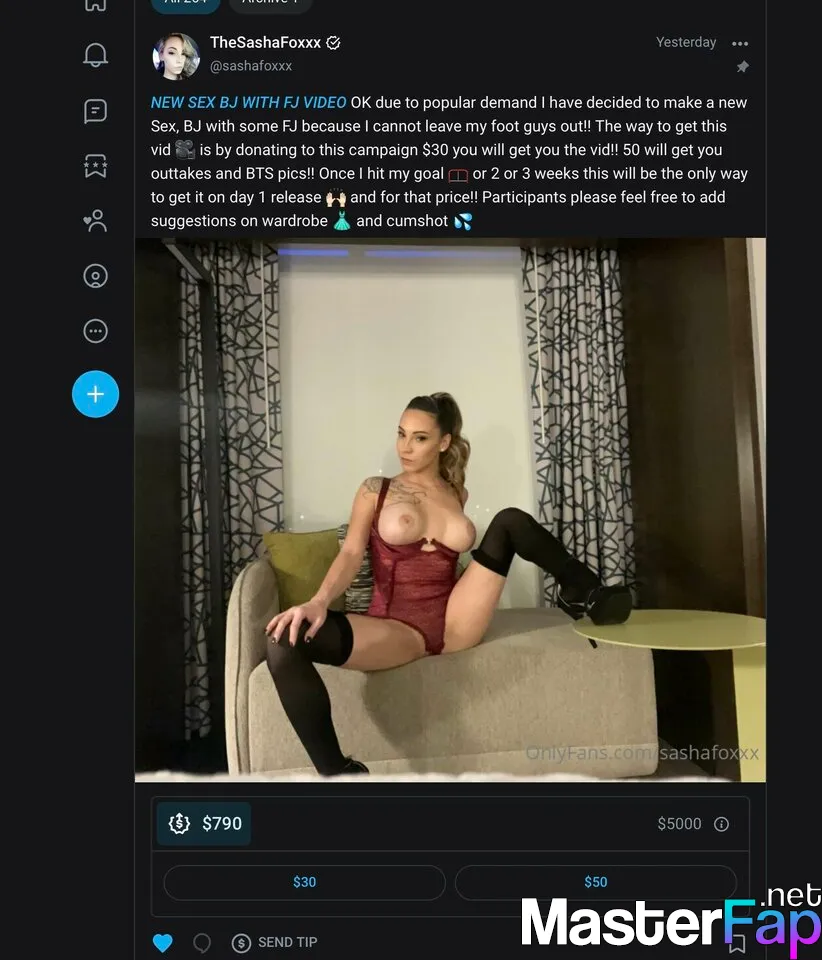This screenshot has height=960, width=822.
Task: Open the comment bubble under the post
Action: pyautogui.click(x=202, y=942)
